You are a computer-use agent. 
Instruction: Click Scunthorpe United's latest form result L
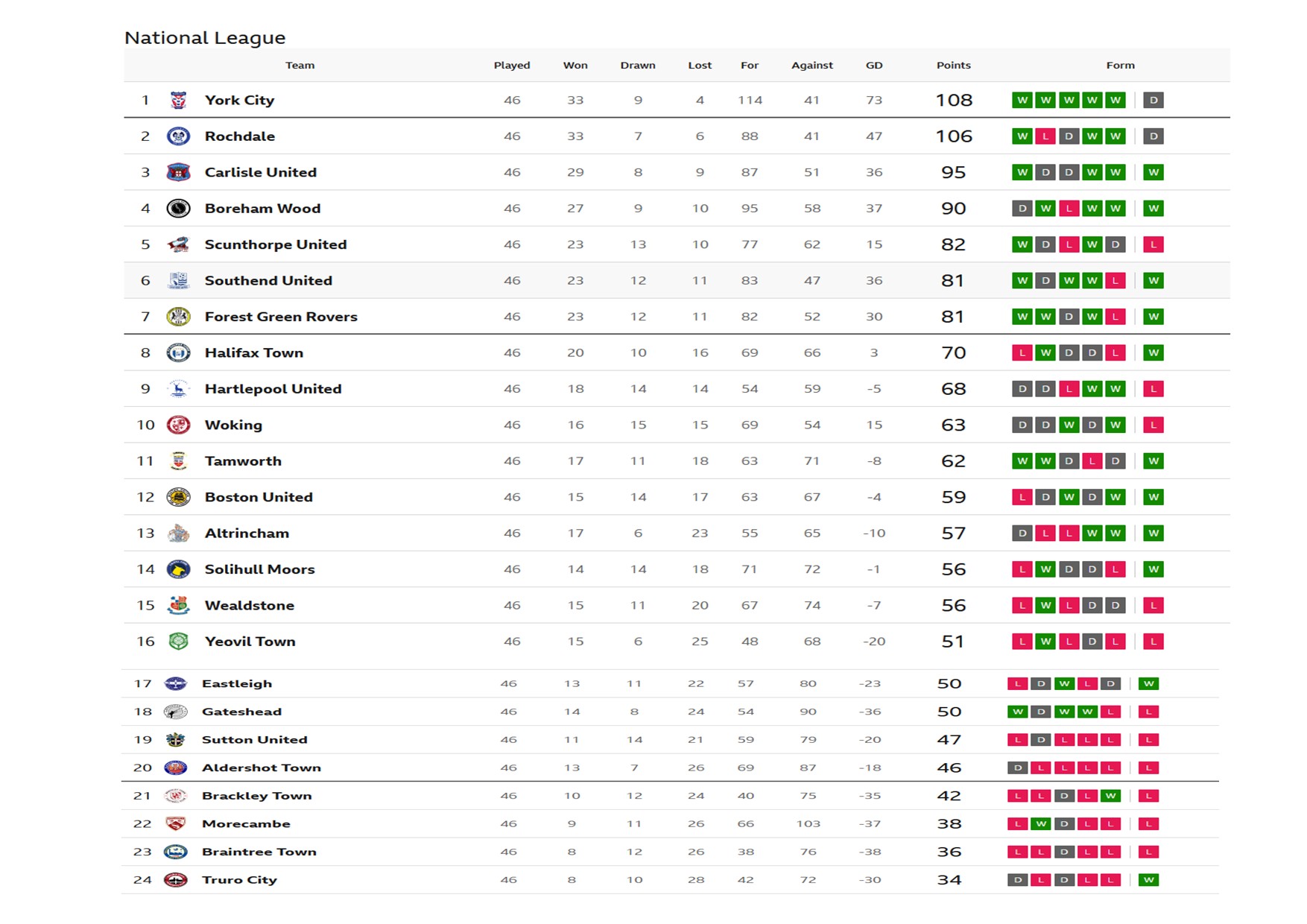tap(1153, 244)
